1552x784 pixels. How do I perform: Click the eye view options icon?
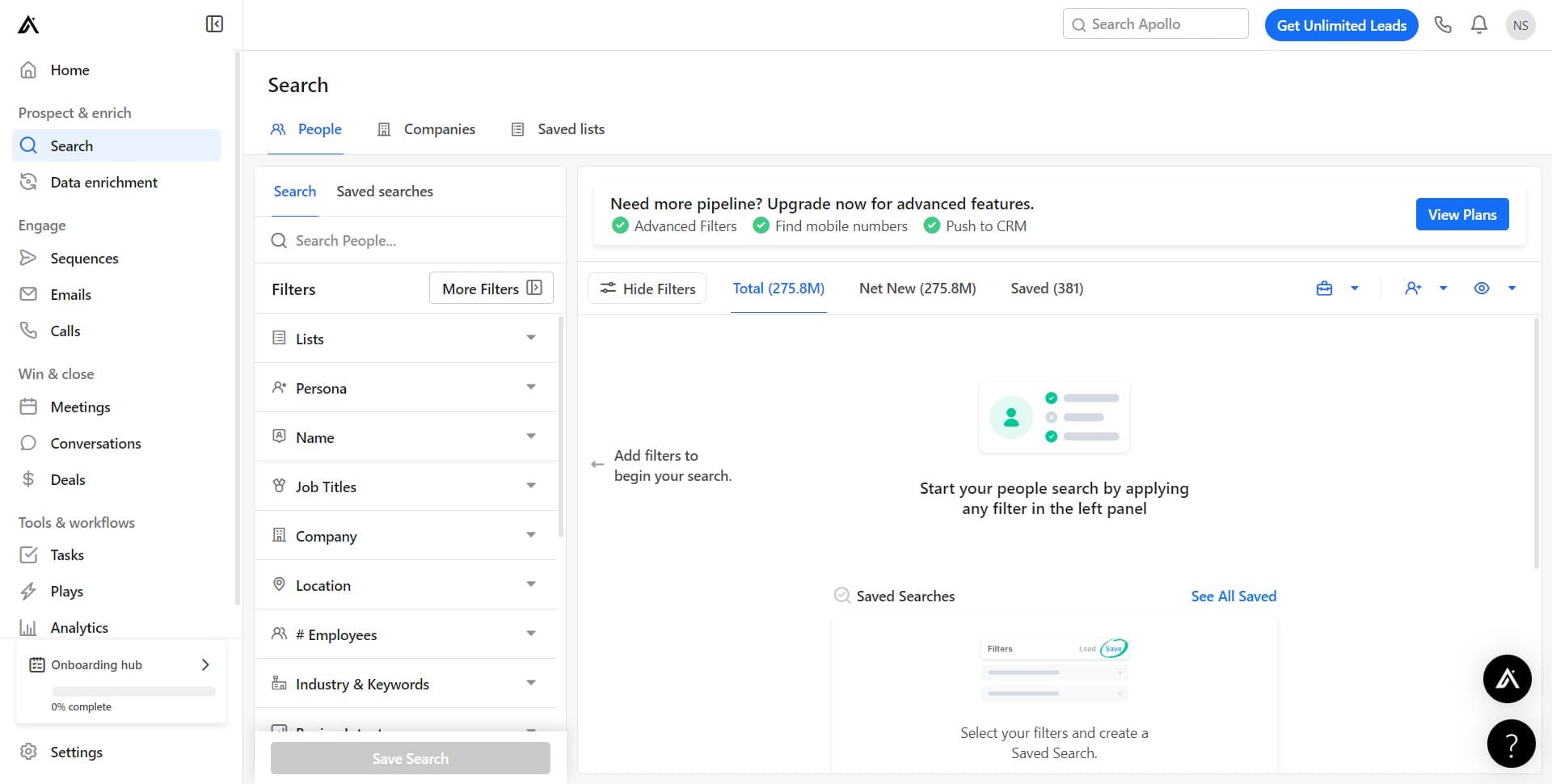click(x=1482, y=289)
